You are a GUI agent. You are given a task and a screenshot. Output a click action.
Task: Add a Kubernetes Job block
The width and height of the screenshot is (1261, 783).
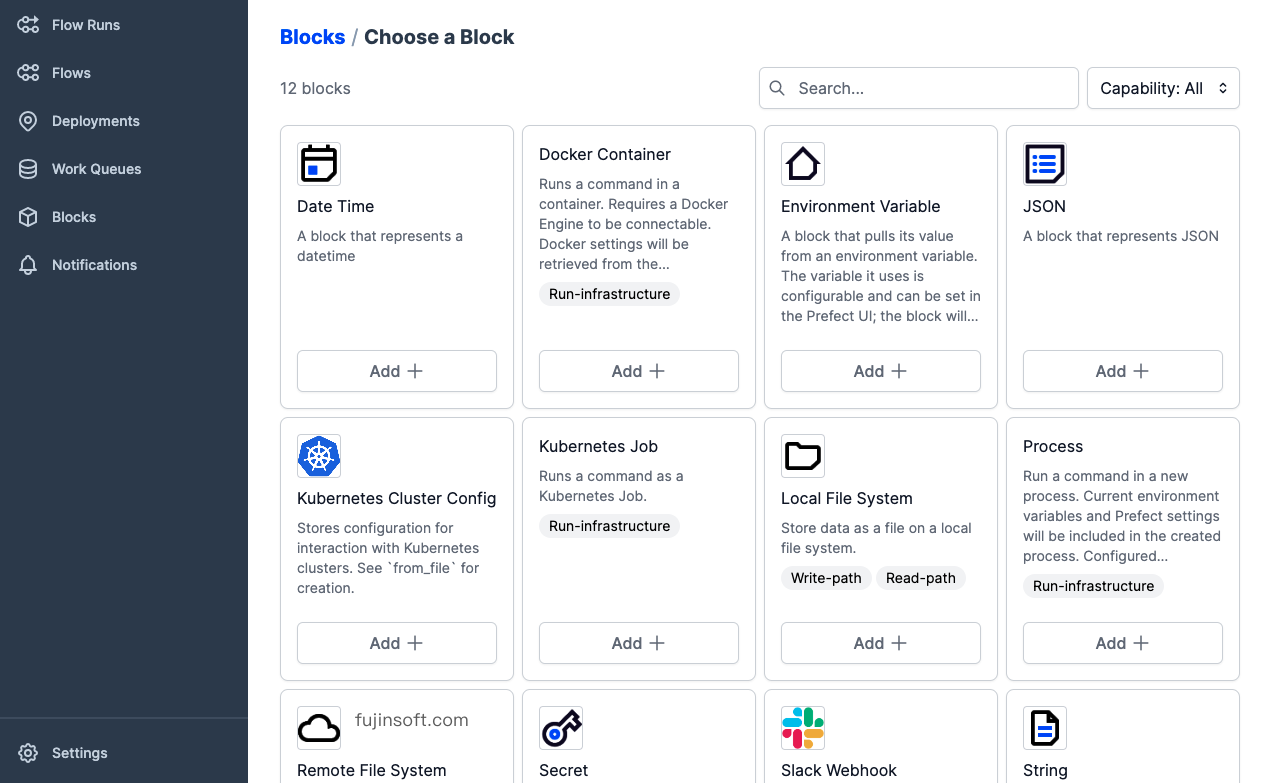click(x=639, y=643)
